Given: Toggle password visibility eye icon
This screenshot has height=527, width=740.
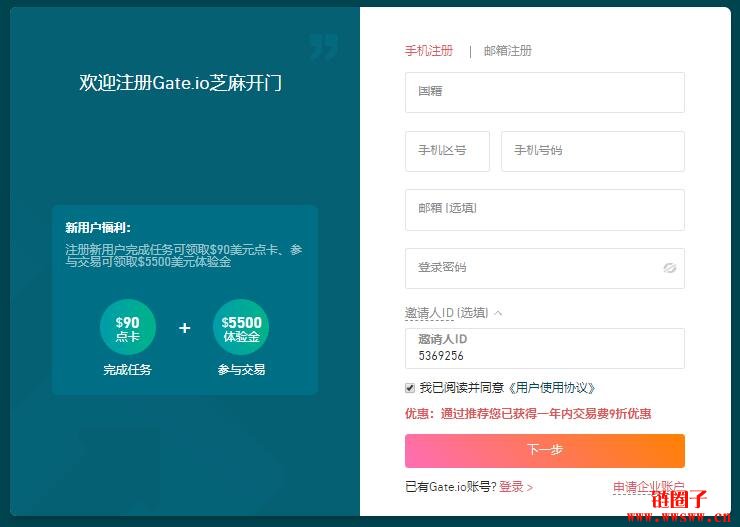Looking at the screenshot, I should tap(669, 268).
